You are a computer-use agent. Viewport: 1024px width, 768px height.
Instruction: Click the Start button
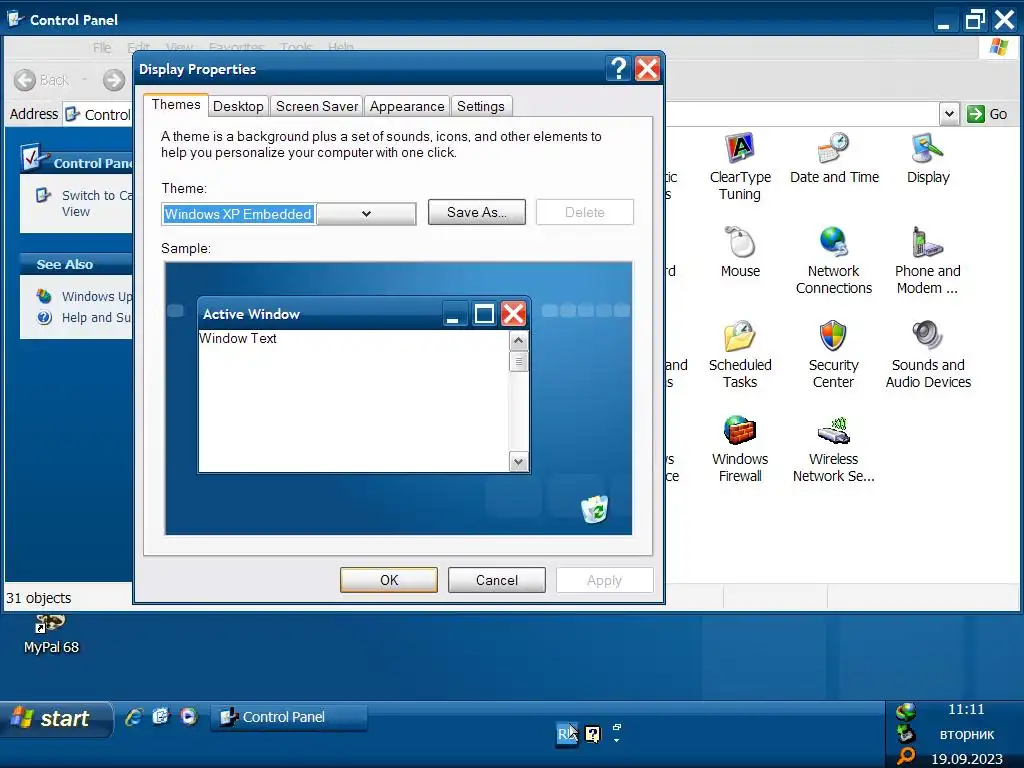[56, 718]
